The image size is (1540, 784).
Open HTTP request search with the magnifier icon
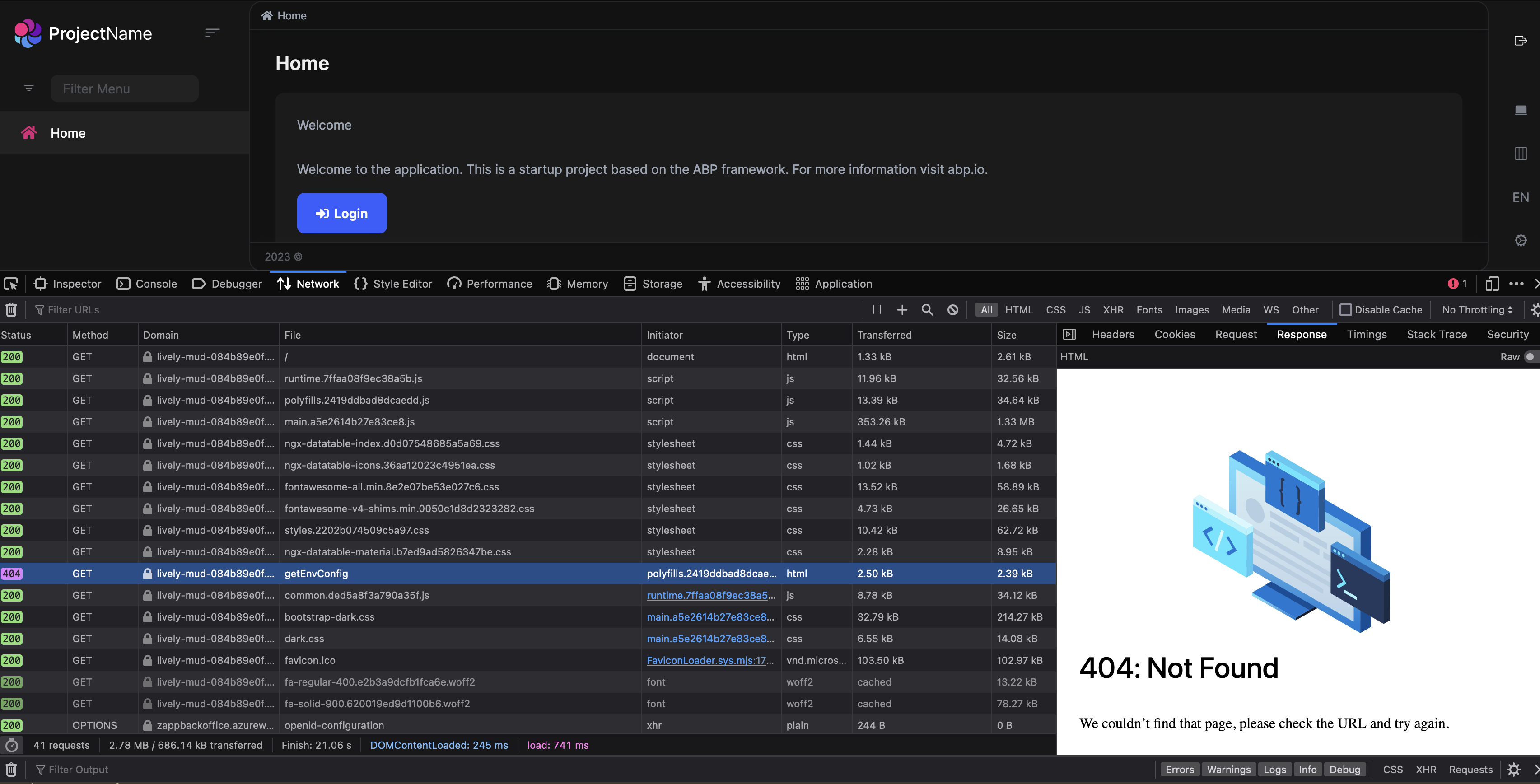click(x=927, y=310)
